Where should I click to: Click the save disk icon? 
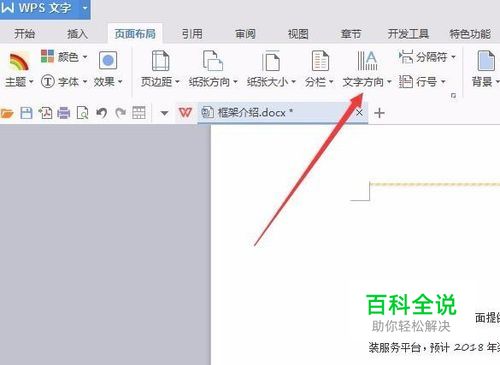[x=26, y=113]
